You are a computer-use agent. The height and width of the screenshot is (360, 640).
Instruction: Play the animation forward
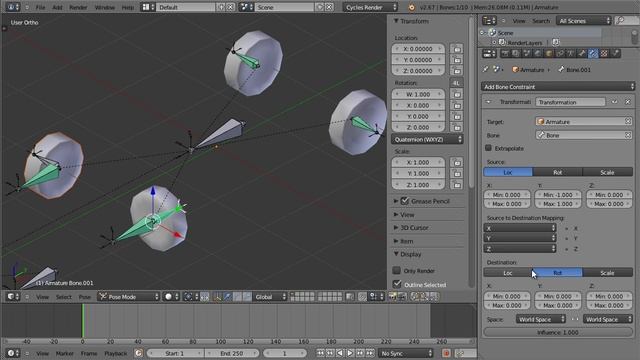(x=350, y=353)
